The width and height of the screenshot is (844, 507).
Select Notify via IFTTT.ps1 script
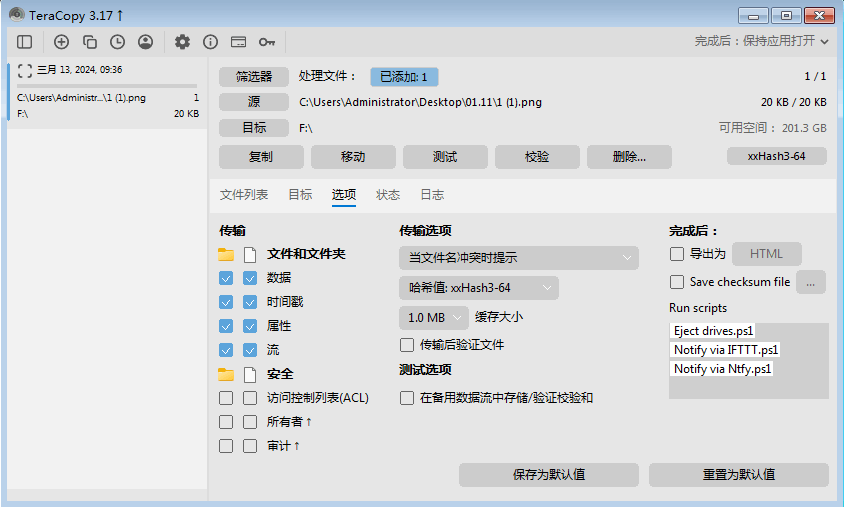coord(726,350)
